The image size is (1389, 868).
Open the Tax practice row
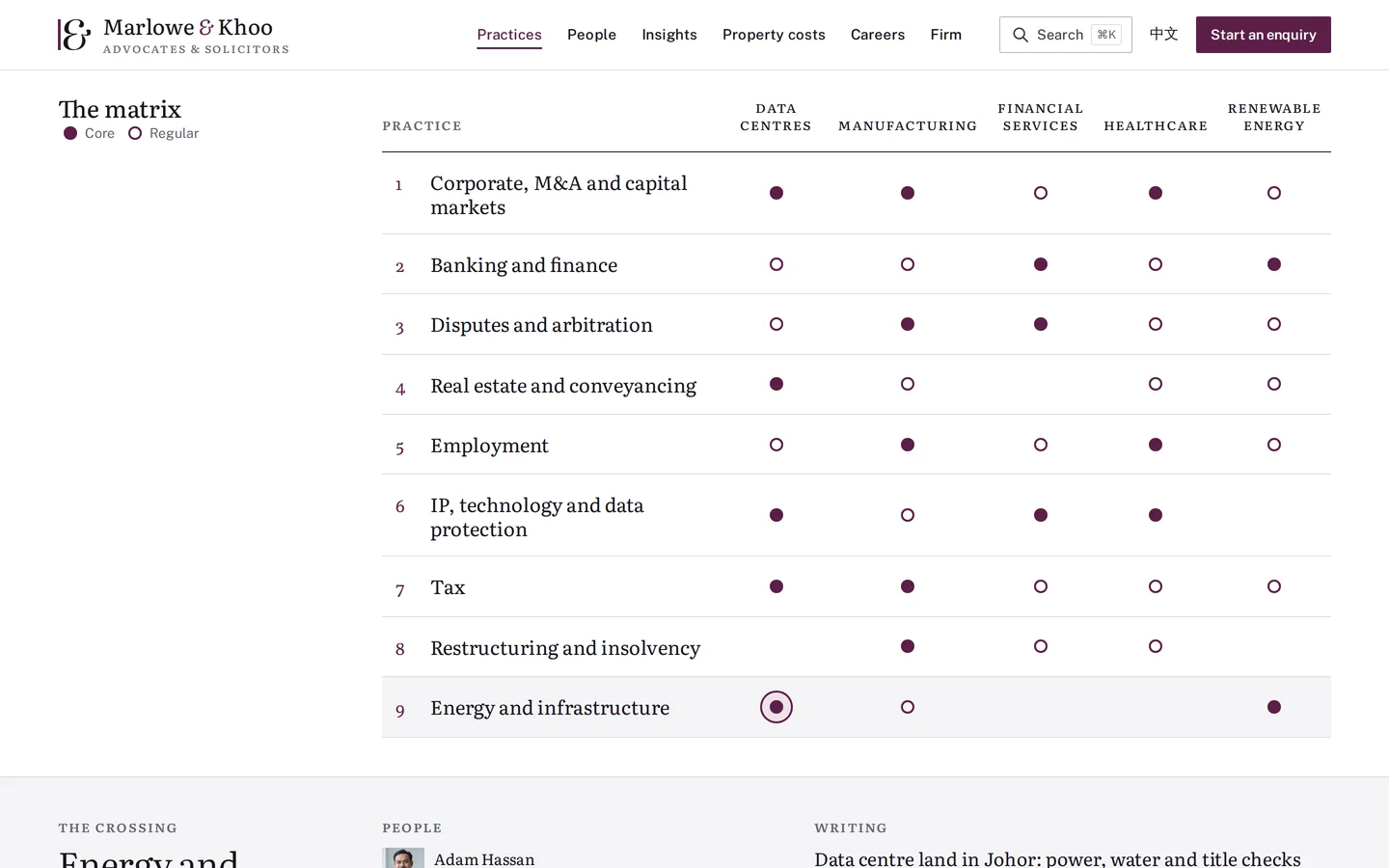pyautogui.click(x=857, y=586)
